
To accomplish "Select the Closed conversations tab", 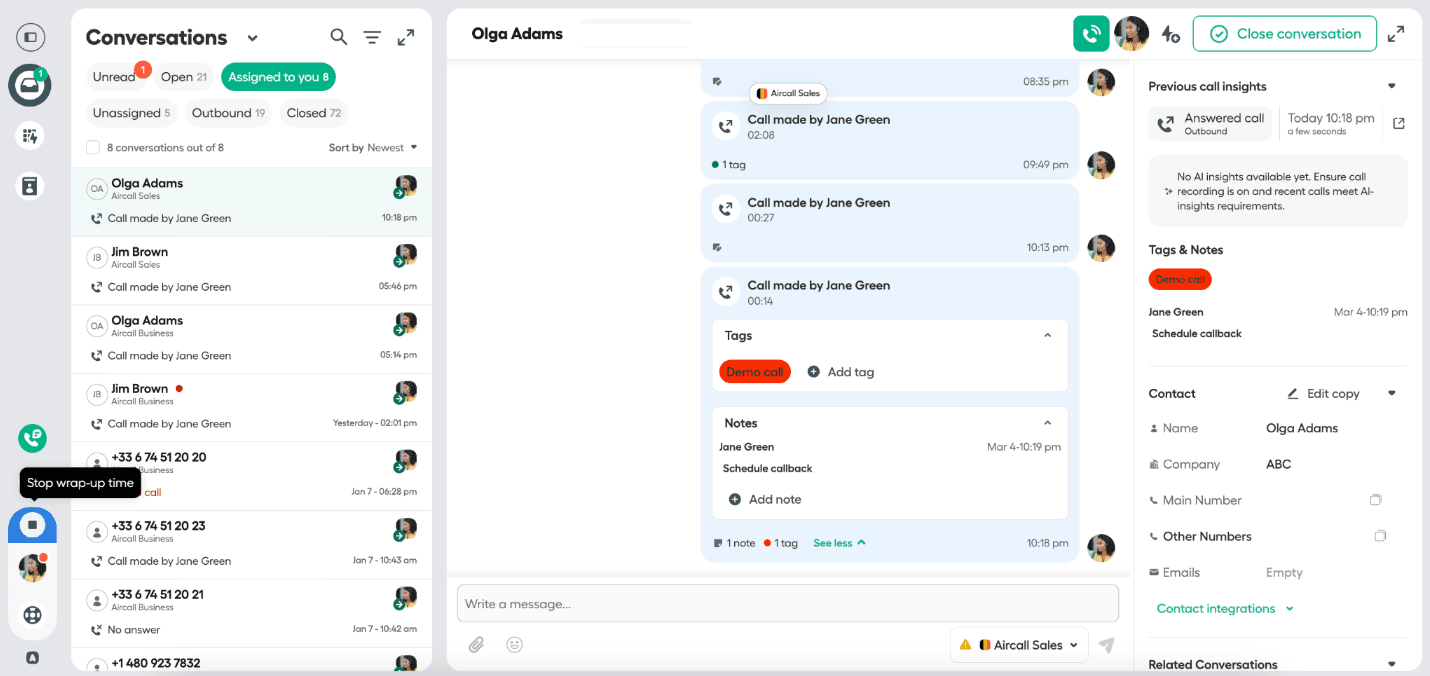I will pyautogui.click(x=313, y=113).
